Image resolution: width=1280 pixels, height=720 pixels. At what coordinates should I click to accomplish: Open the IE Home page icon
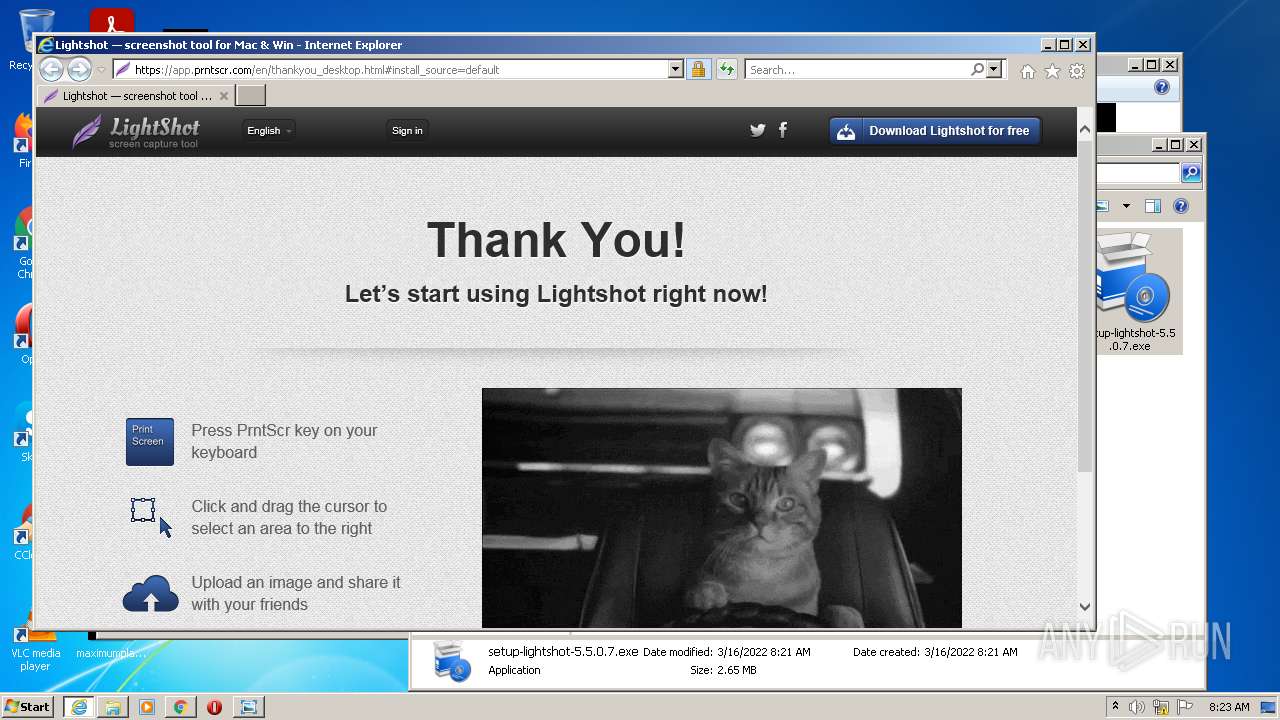click(1028, 71)
